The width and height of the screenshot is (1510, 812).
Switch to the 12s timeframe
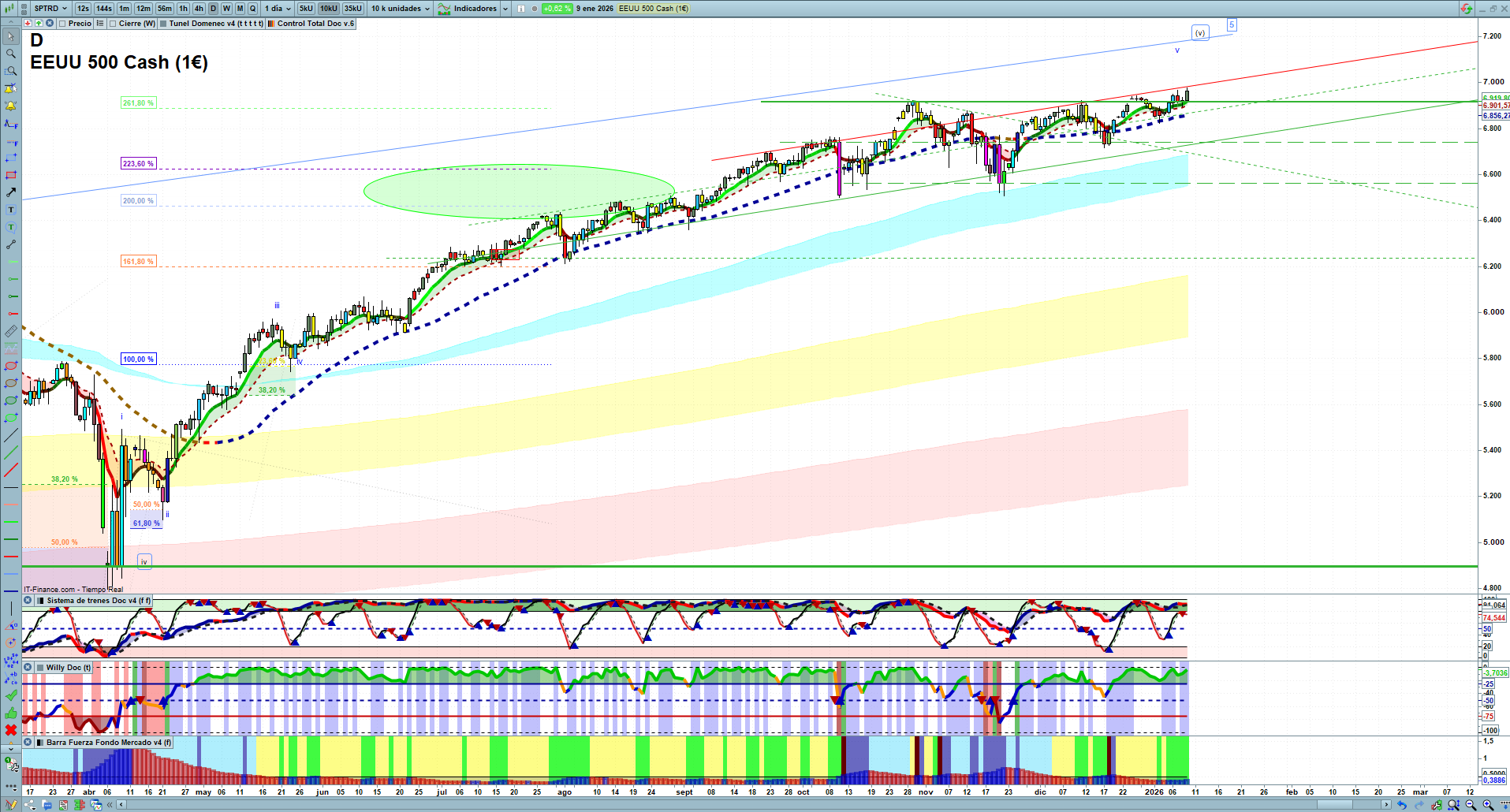tap(84, 9)
